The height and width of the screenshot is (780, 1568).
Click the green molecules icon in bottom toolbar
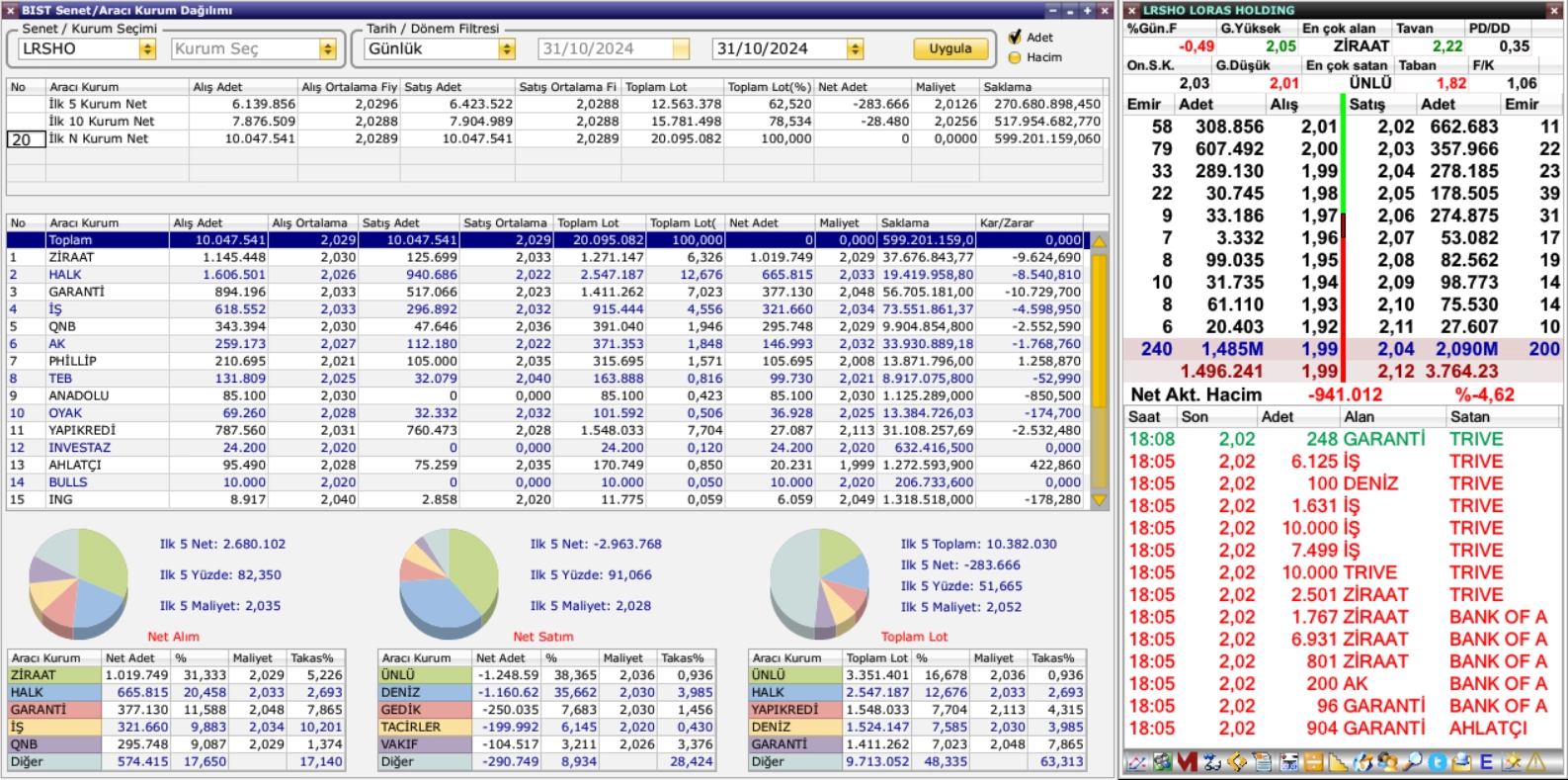[x=1162, y=762]
